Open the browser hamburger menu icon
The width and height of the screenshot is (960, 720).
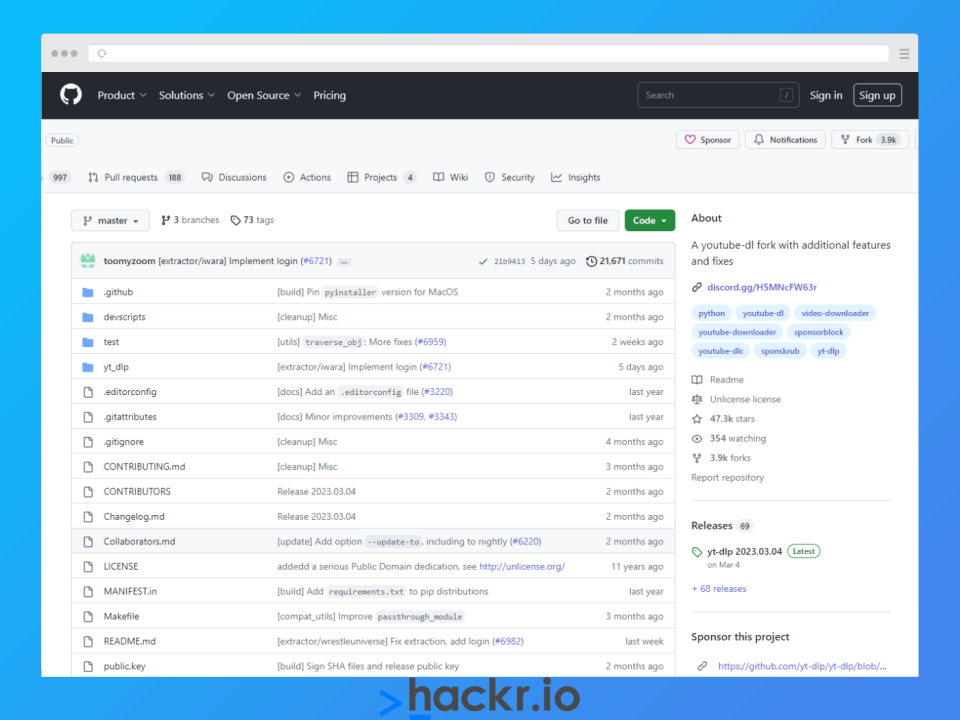[904, 54]
